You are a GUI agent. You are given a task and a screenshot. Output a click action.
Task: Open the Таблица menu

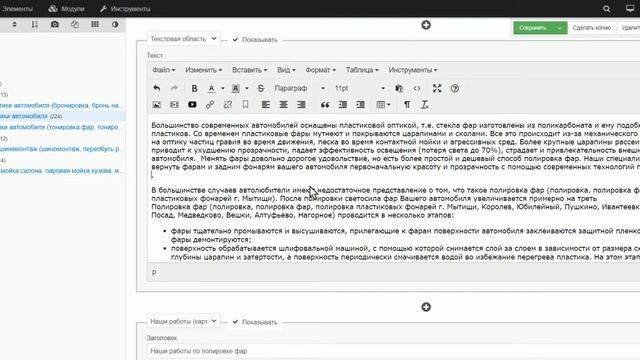tap(362, 70)
